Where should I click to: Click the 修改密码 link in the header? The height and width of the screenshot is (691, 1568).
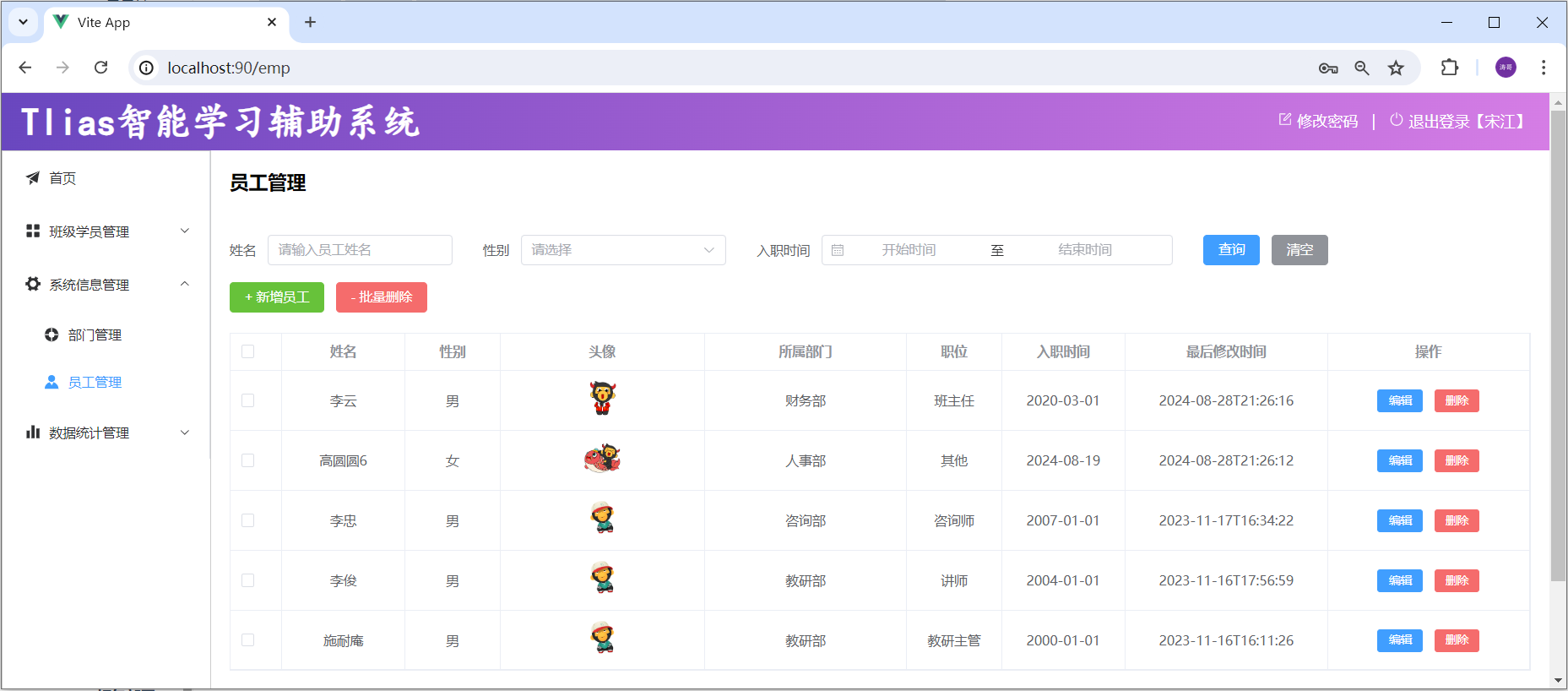1319,122
